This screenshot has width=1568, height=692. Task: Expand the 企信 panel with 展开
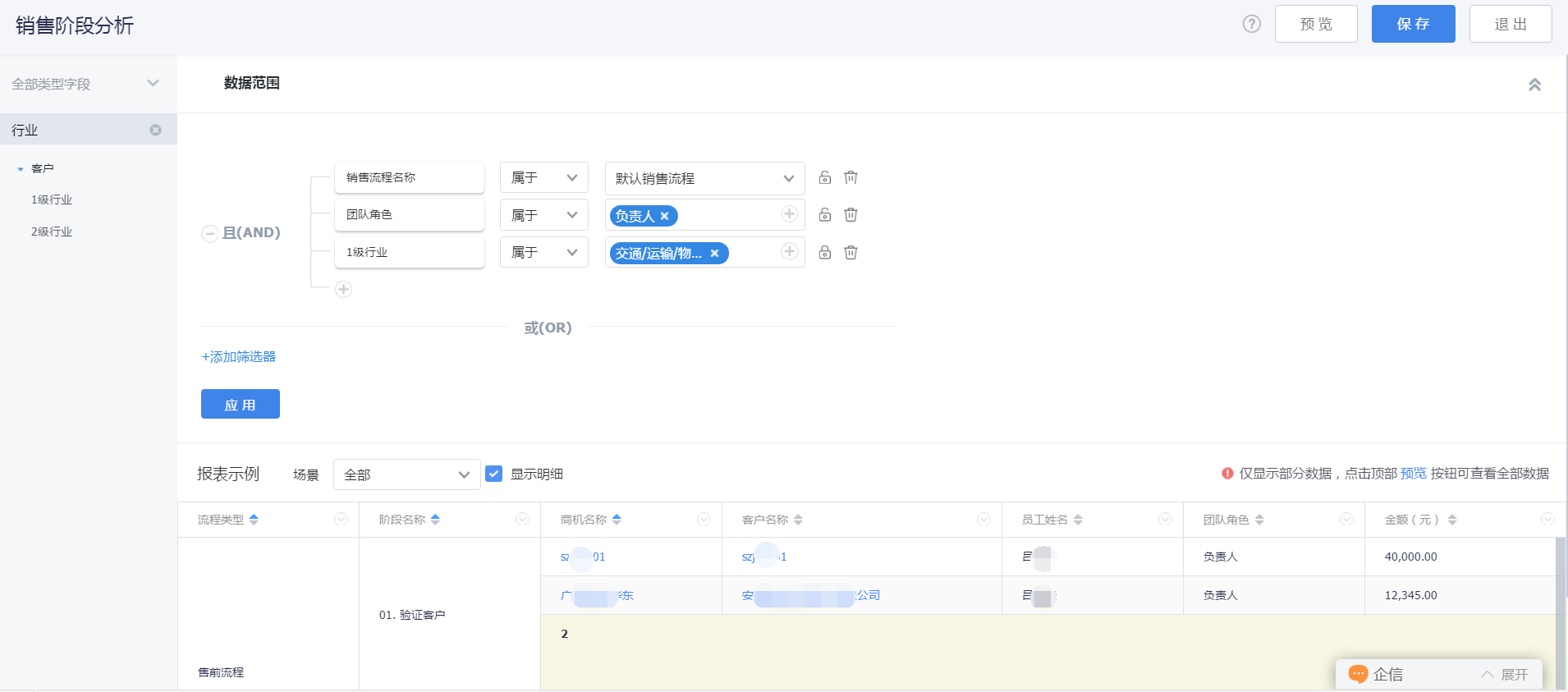coord(1506,675)
